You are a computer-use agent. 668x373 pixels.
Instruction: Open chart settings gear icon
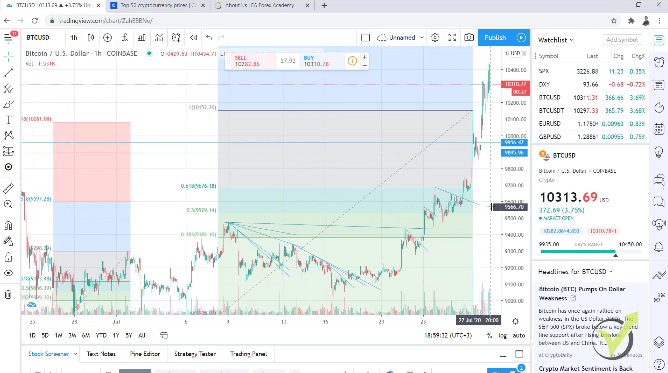pos(435,37)
